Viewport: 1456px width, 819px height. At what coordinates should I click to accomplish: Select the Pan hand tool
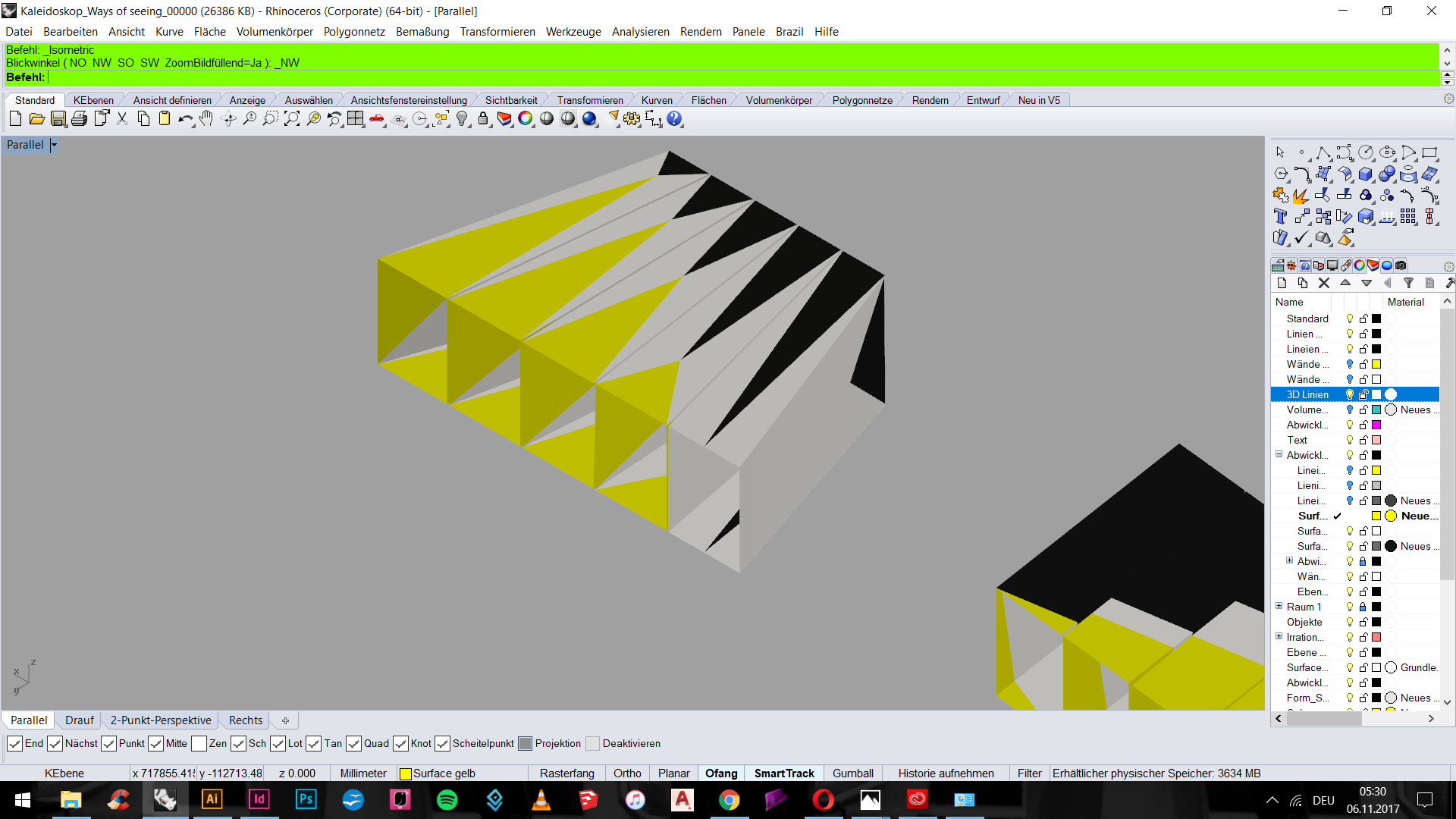206,119
